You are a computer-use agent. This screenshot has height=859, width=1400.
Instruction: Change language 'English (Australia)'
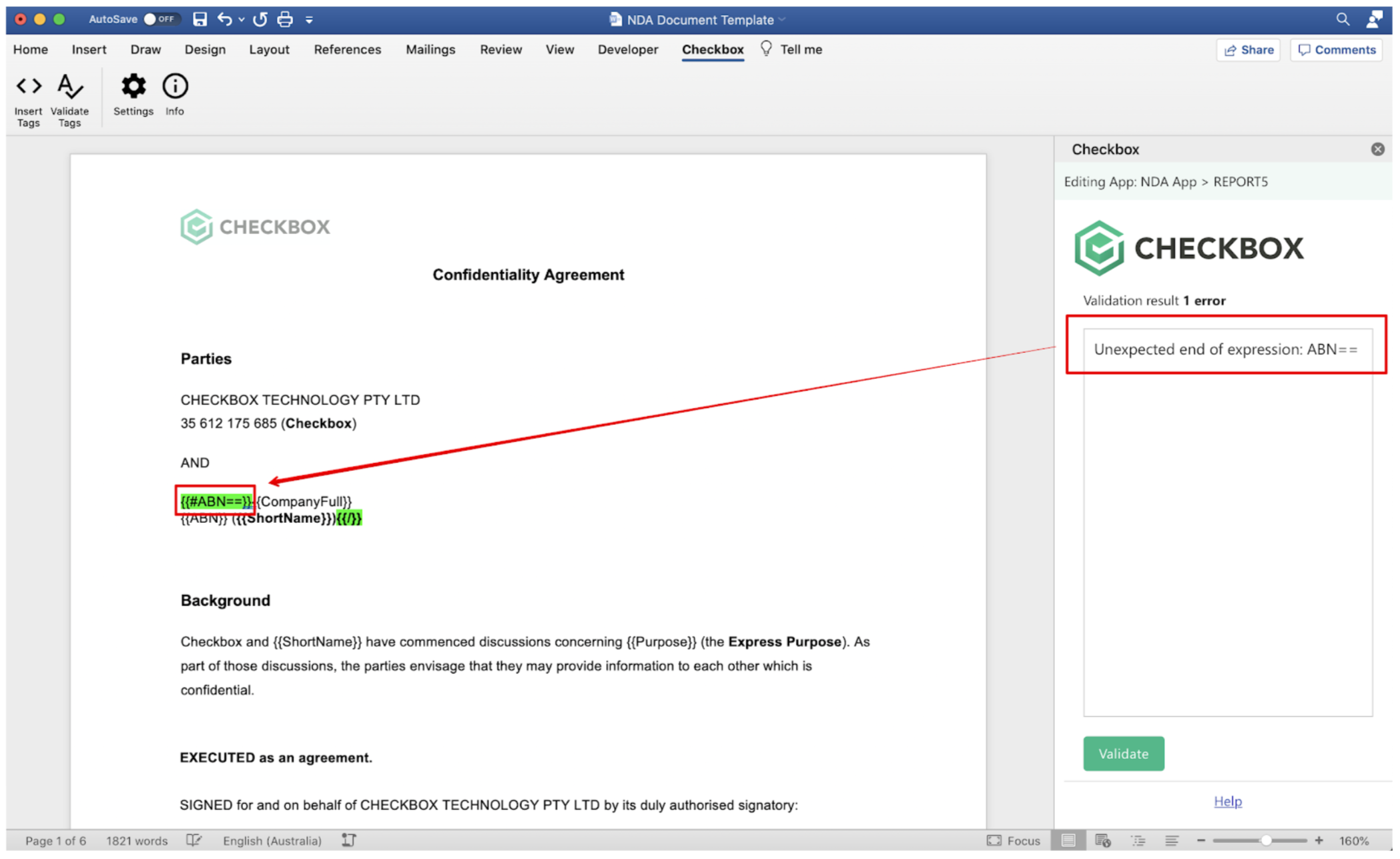pos(272,840)
